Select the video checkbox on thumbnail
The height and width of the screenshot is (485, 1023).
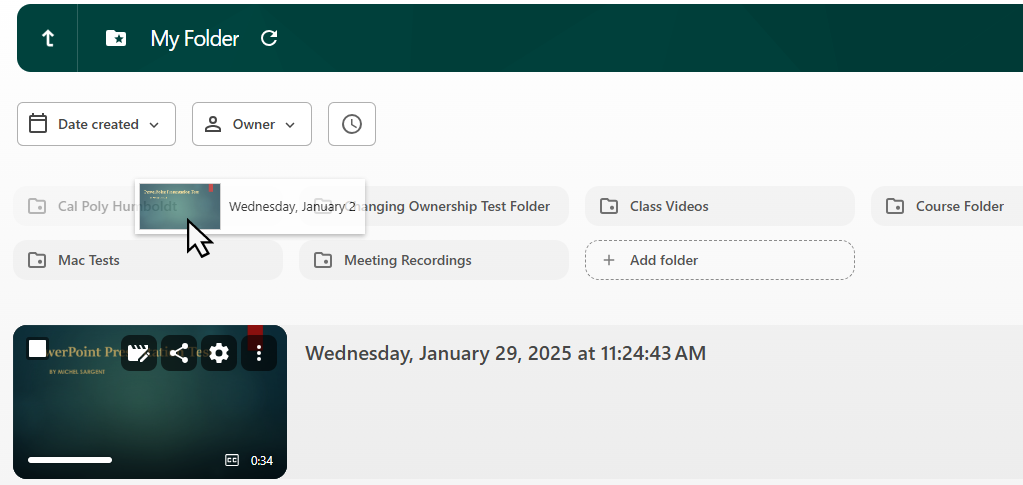[x=38, y=348]
